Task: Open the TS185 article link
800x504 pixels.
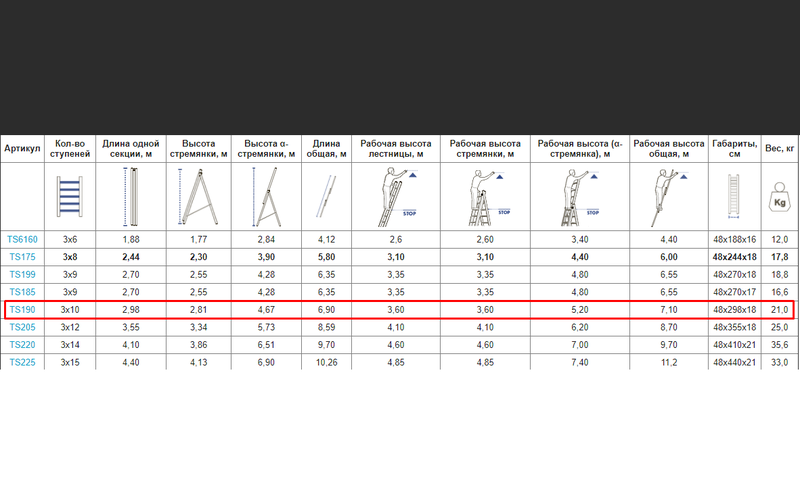Action: (x=22, y=292)
